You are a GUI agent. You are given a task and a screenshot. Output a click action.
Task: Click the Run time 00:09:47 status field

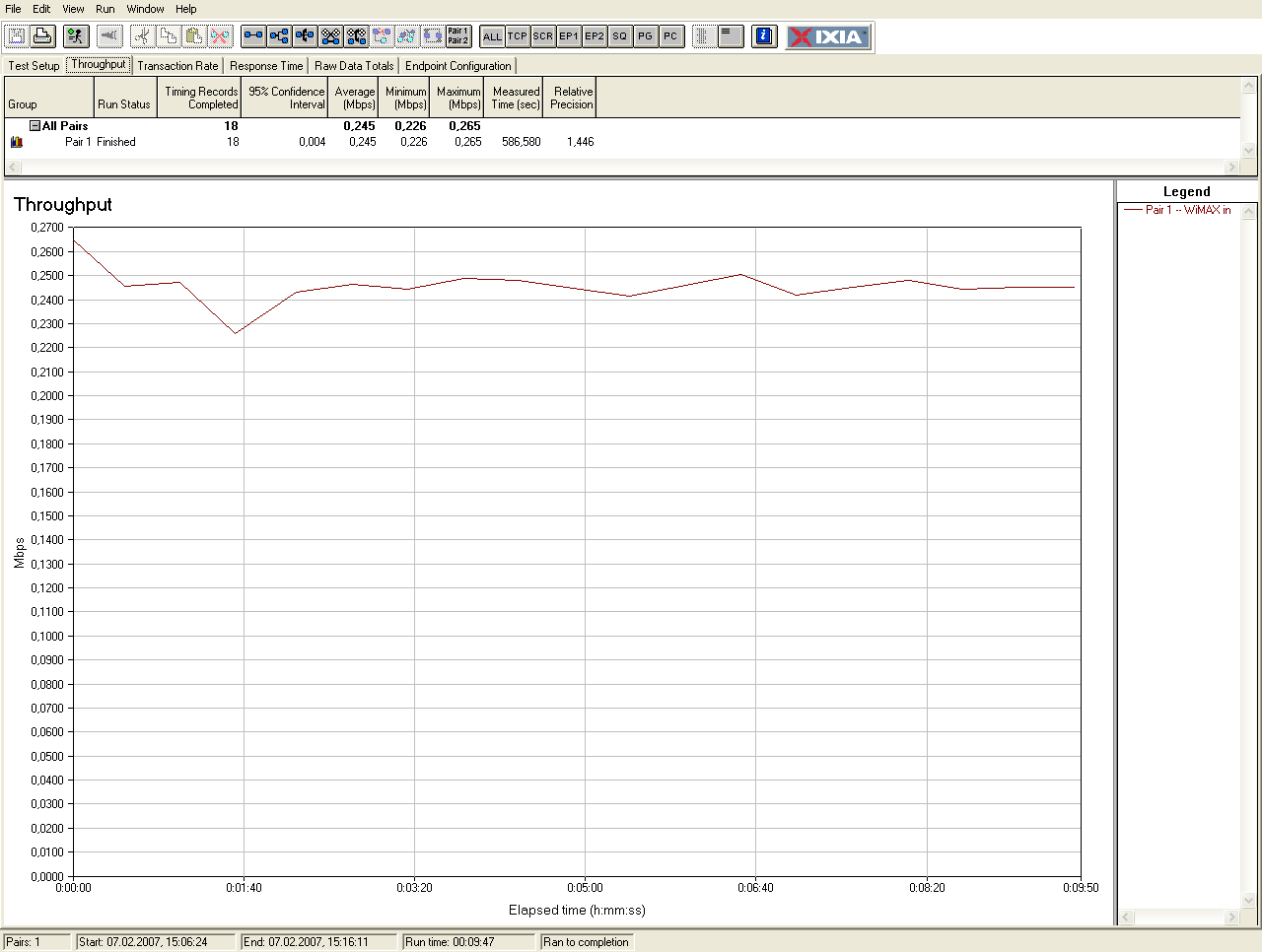point(468,942)
